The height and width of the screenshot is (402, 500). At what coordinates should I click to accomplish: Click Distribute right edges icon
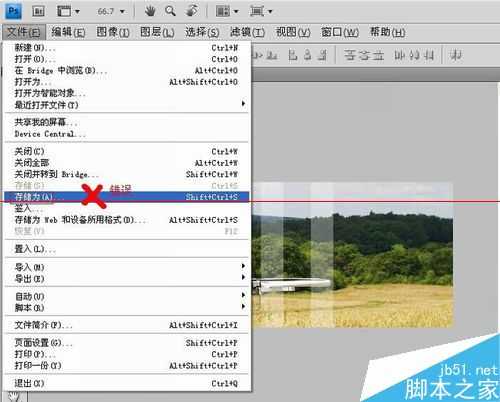(429, 55)
